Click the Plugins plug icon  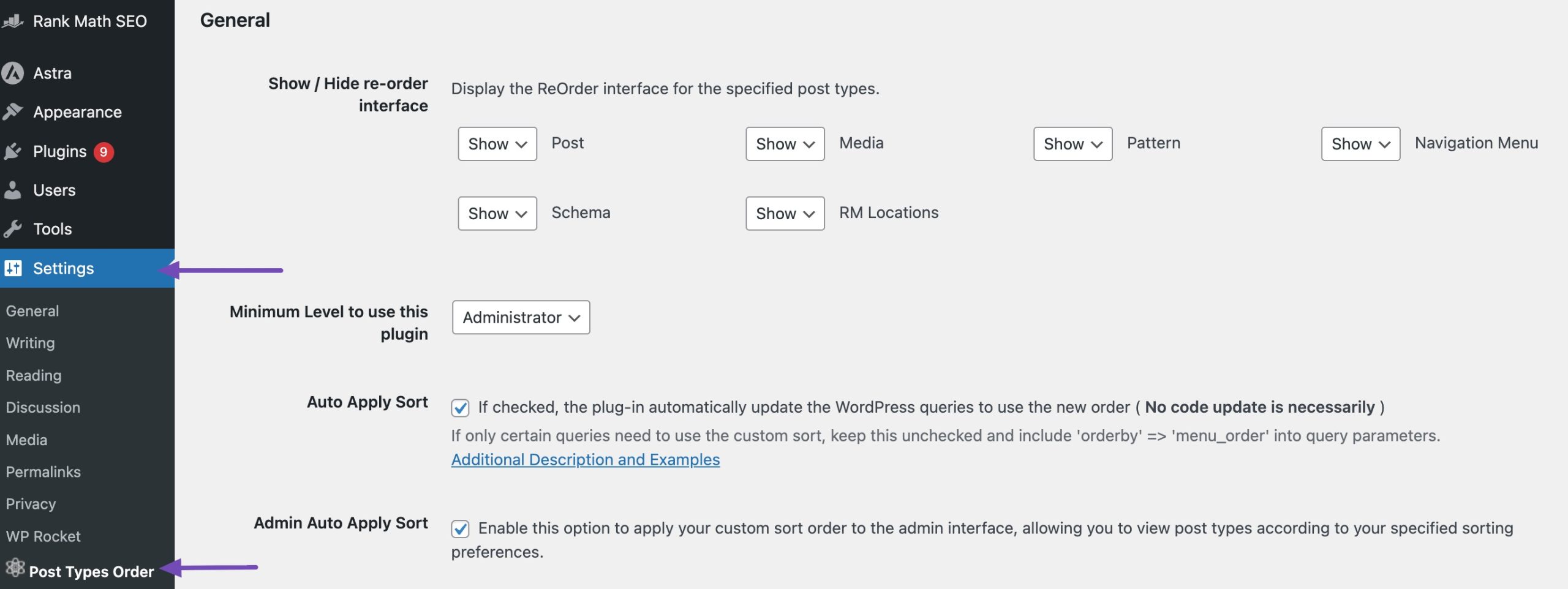point(13,151)
